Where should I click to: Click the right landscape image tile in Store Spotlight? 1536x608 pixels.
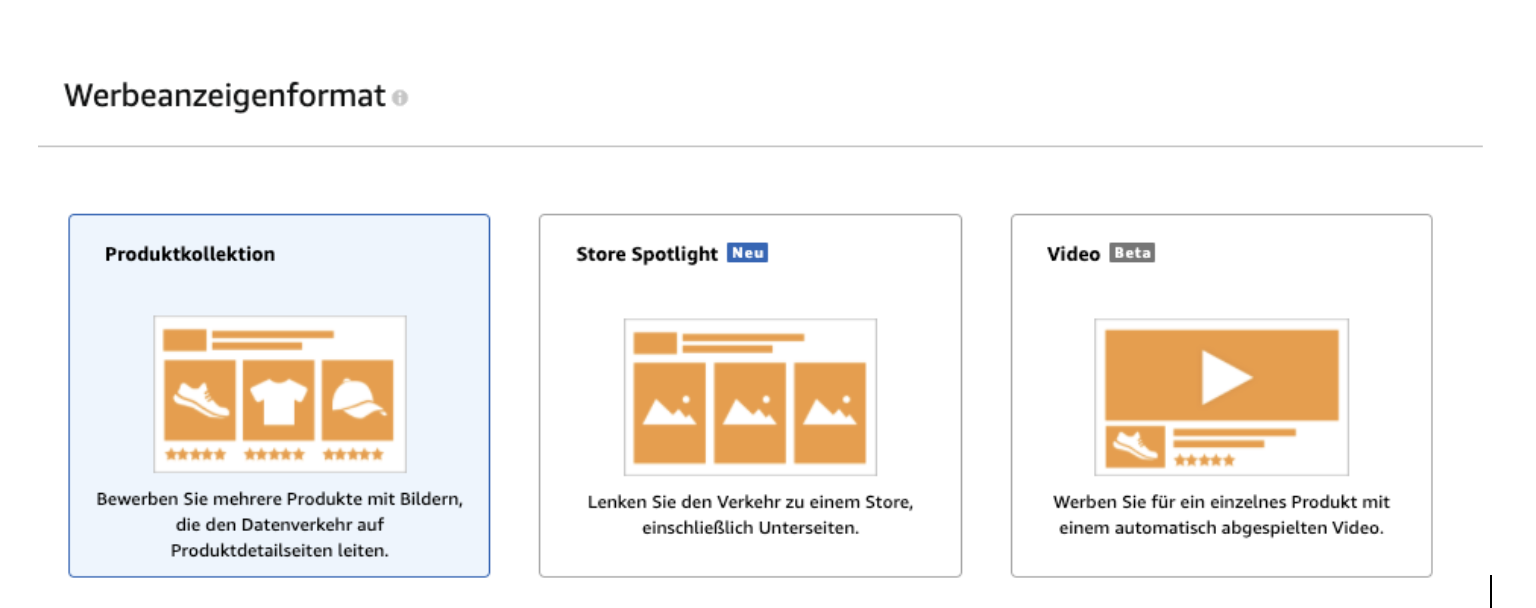coord(830,412)
